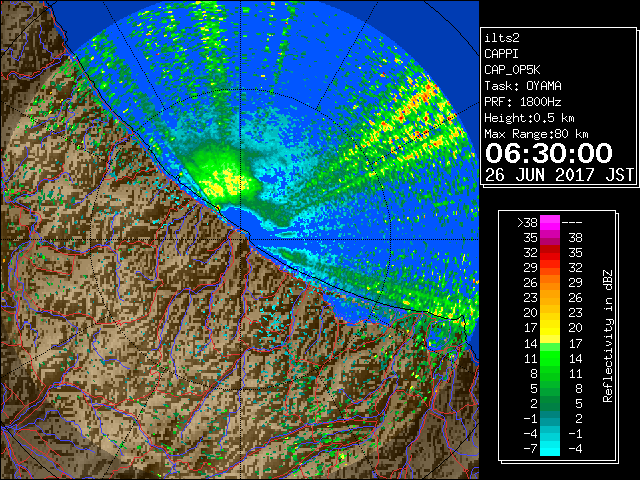Pick the magenta >38 dBZ legend swatch

click(550, 223)
